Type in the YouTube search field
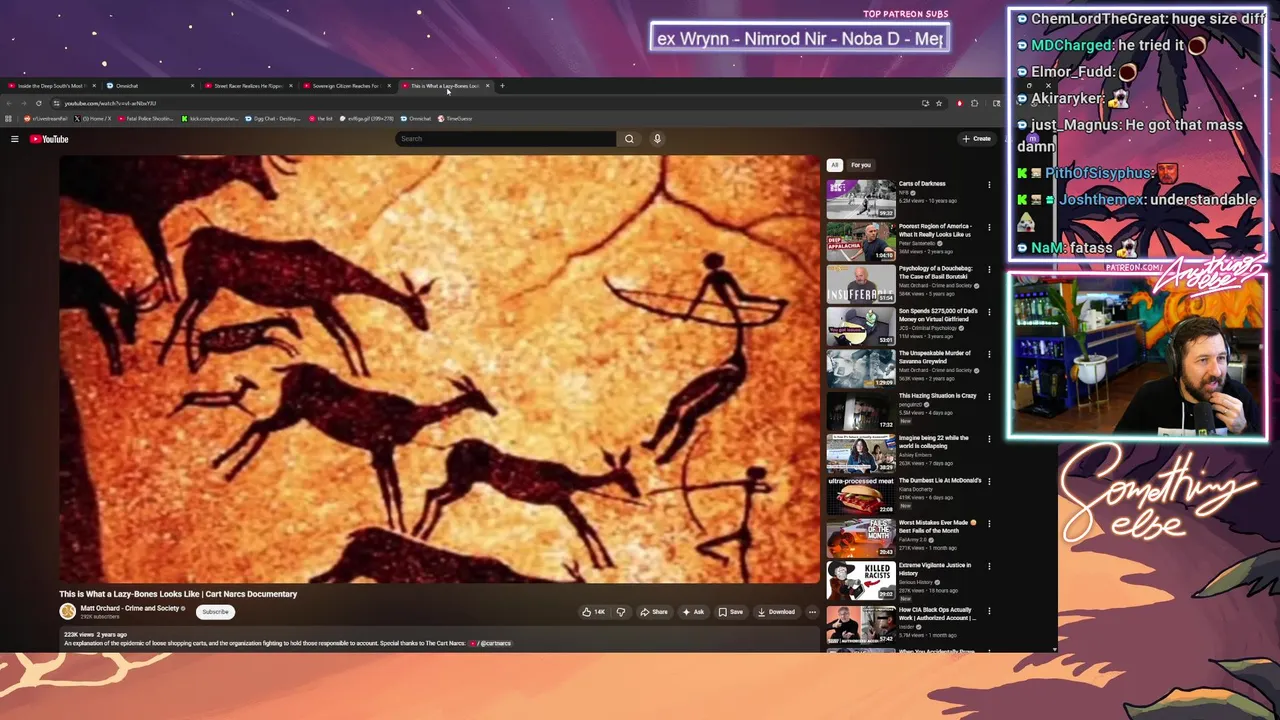 (505, 139)
